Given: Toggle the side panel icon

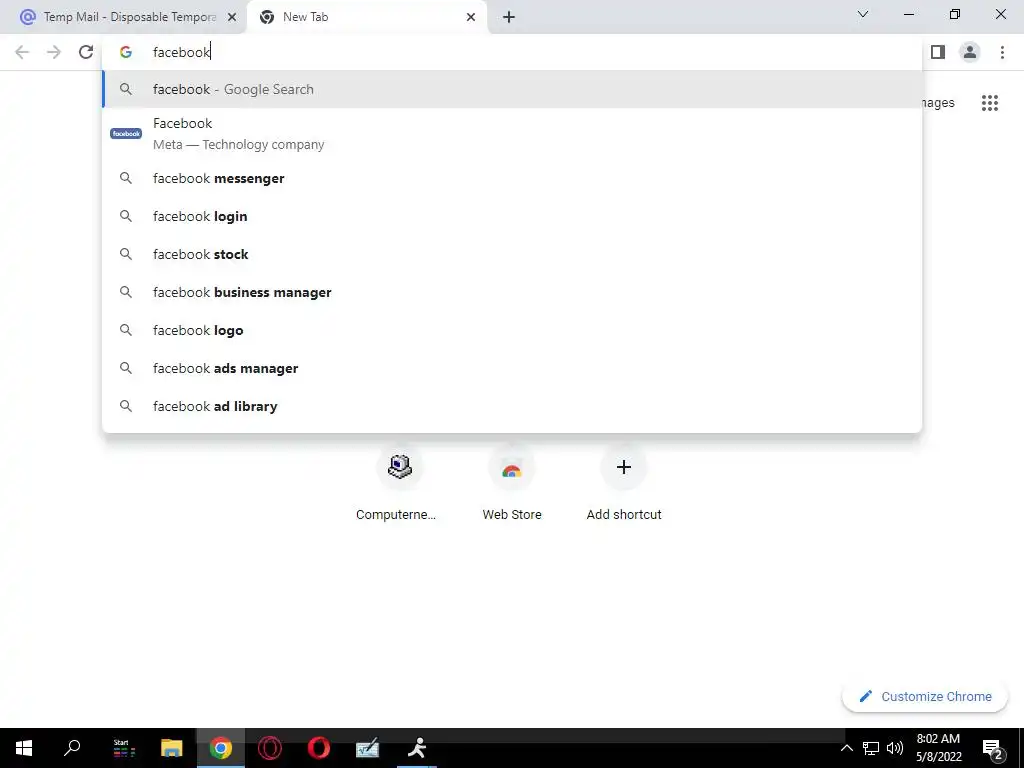Looking at the screenshot, I should tap(938, 52).
